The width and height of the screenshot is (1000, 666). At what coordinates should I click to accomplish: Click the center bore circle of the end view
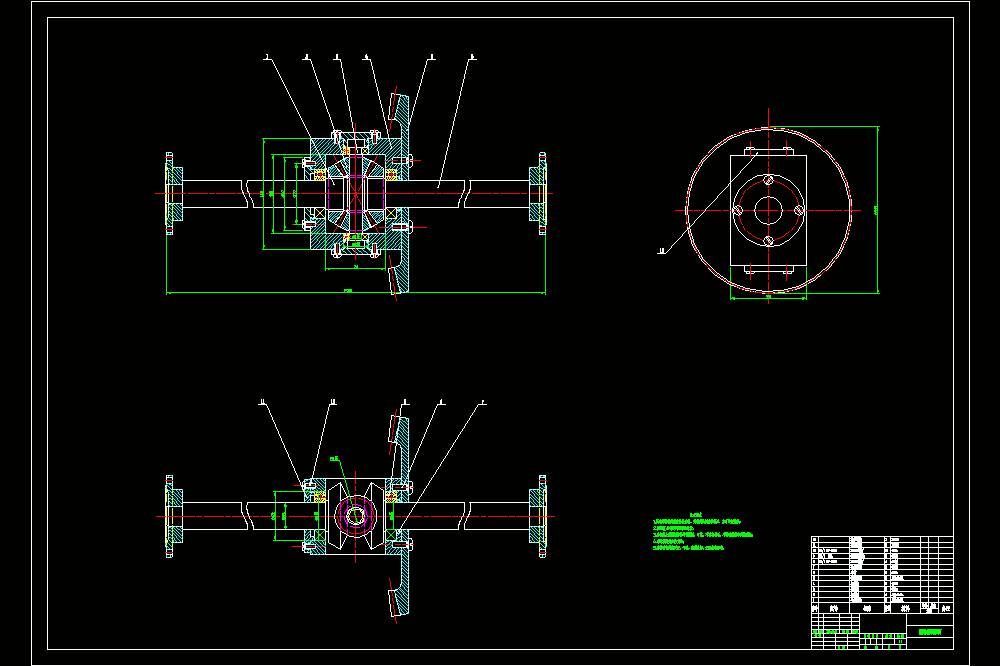click(x=768, y=211)
